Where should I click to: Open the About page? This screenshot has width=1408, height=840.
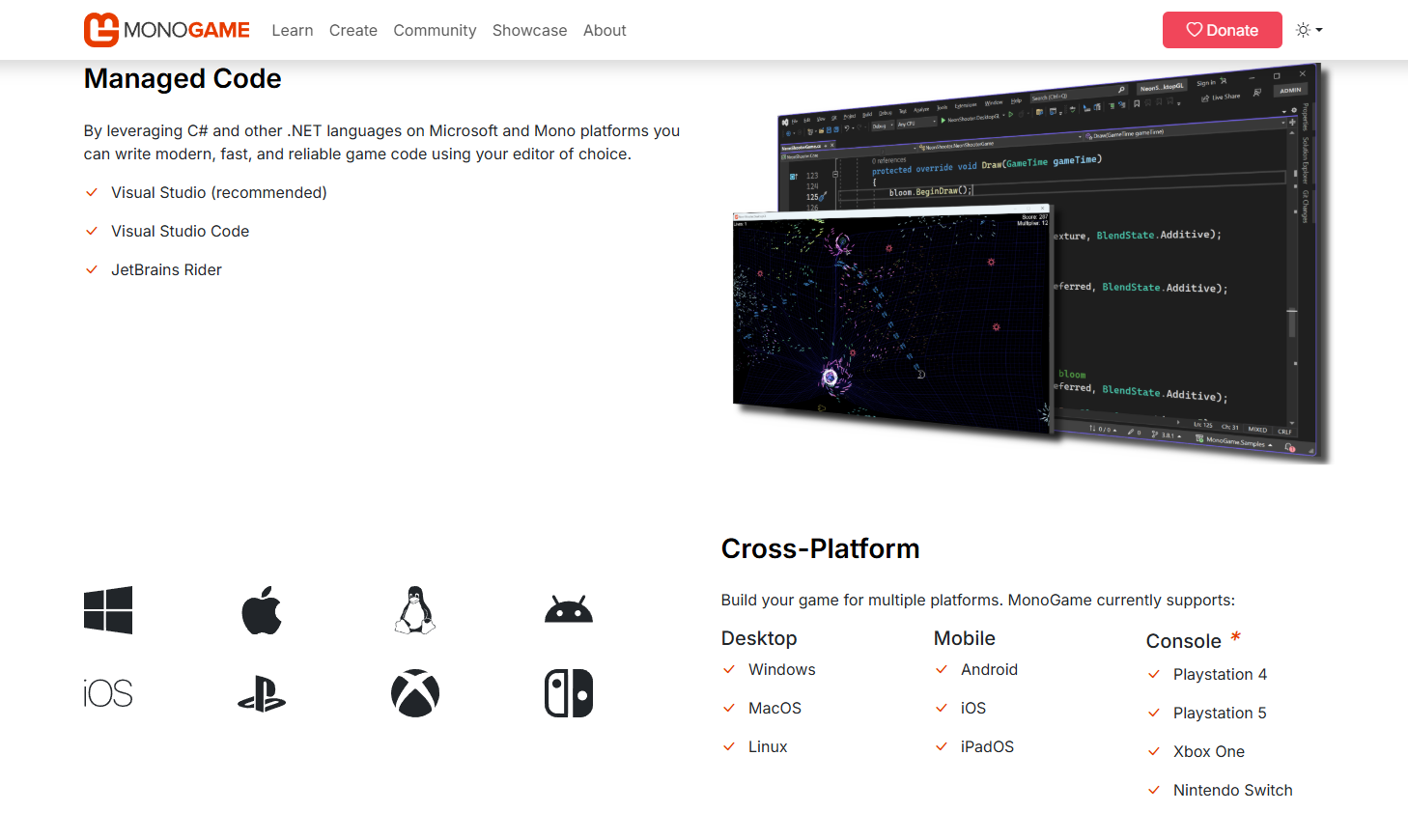605,31
